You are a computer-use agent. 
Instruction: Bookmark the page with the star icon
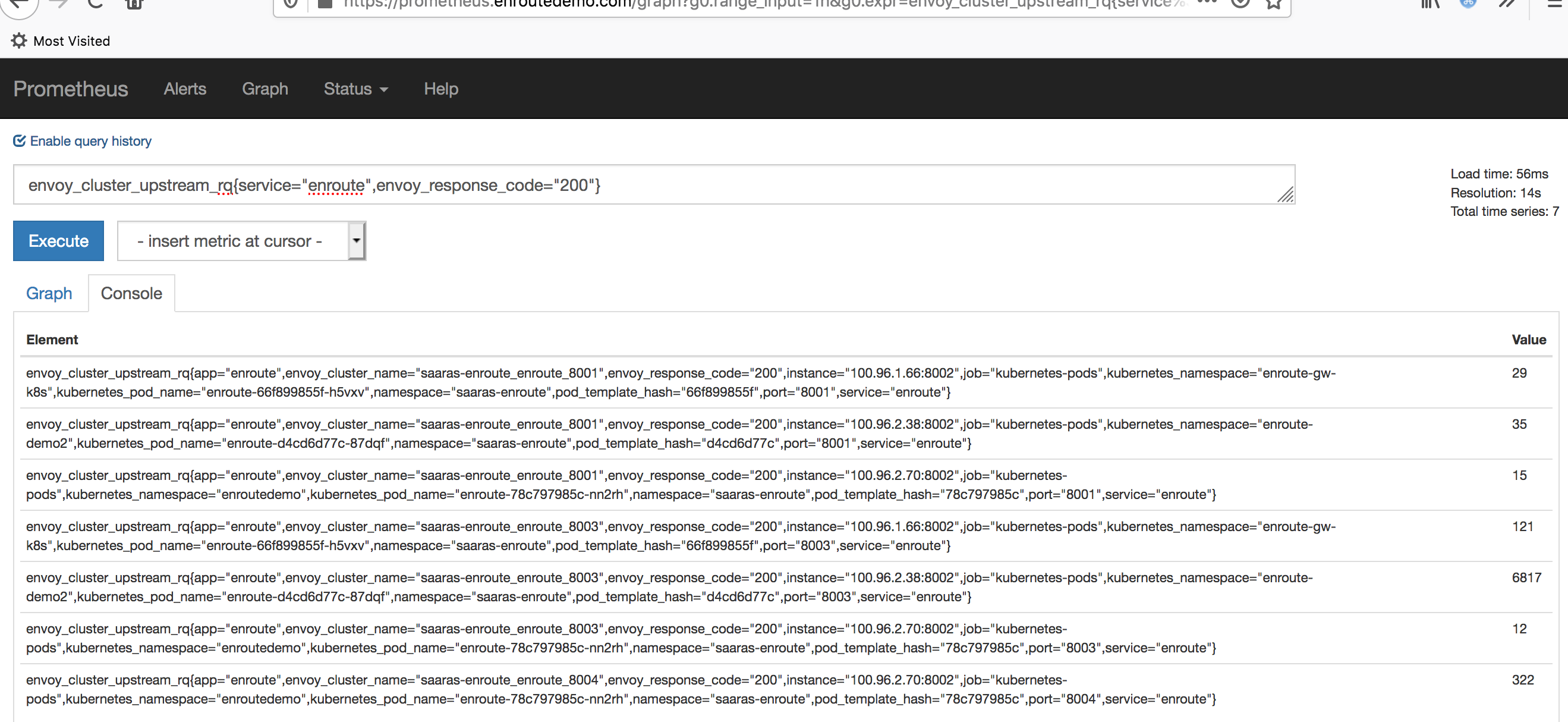[1273, 4]
